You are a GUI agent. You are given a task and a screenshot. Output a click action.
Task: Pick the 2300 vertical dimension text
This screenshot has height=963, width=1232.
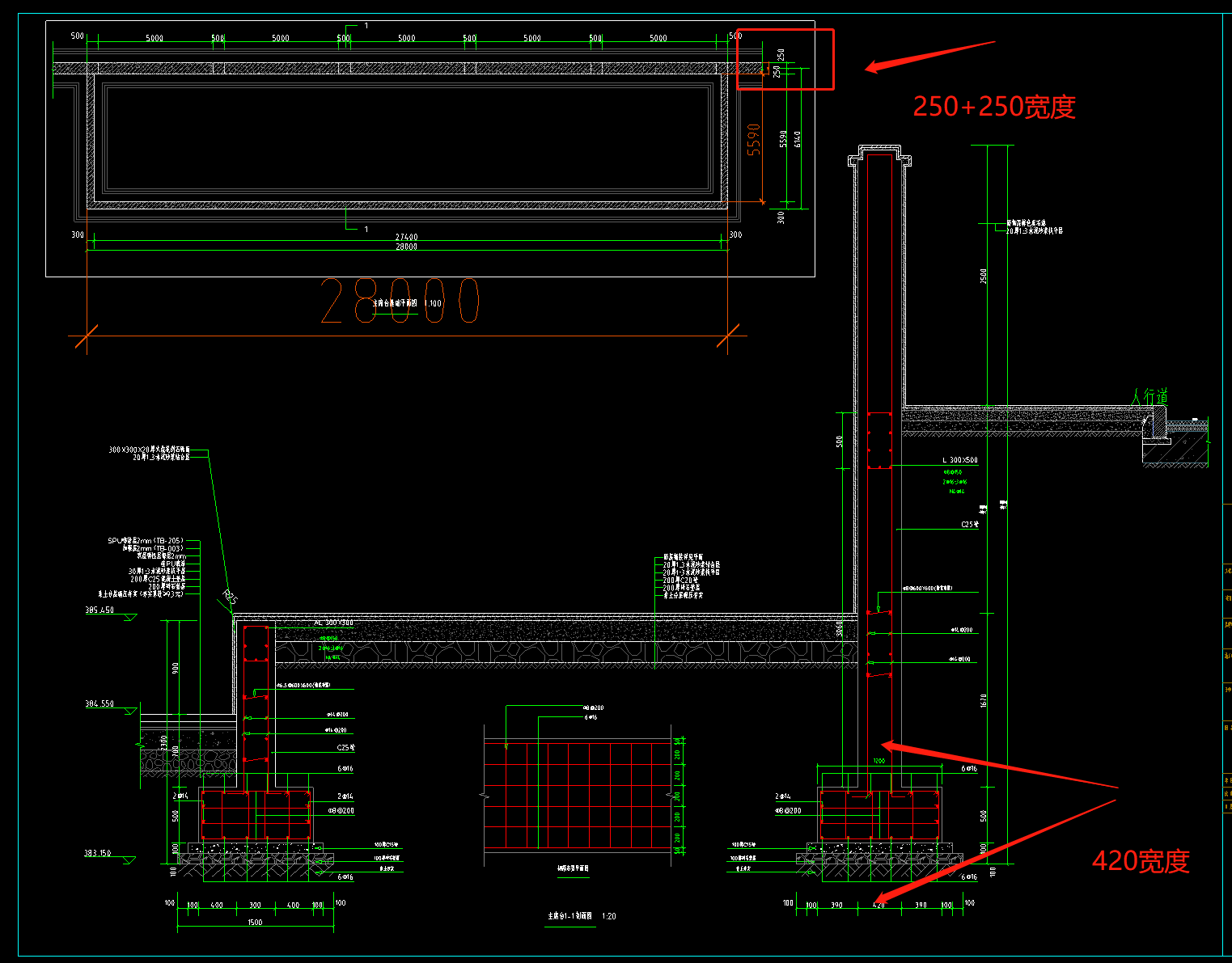click(x=164, y=744)
